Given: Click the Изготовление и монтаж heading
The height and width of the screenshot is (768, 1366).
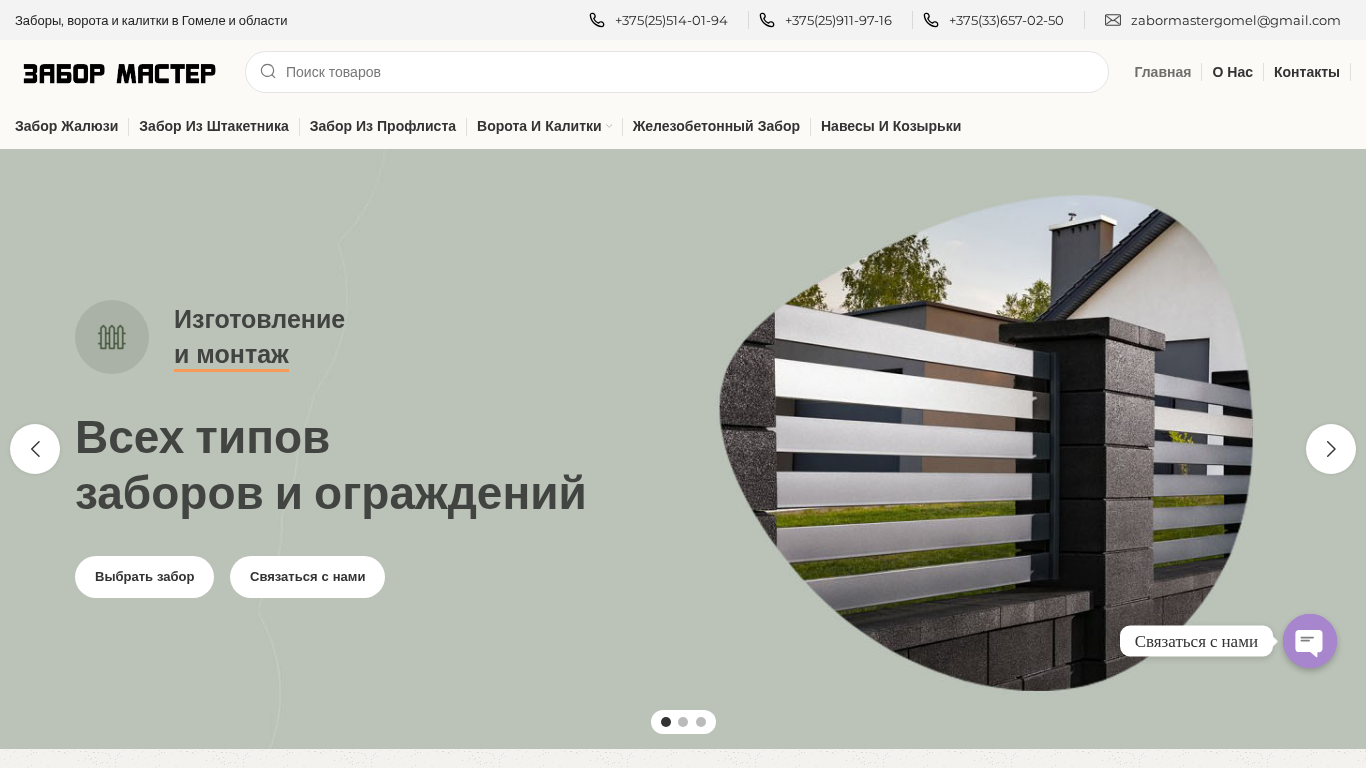Looking at the screenshot, I should click(x=259, y=337).
